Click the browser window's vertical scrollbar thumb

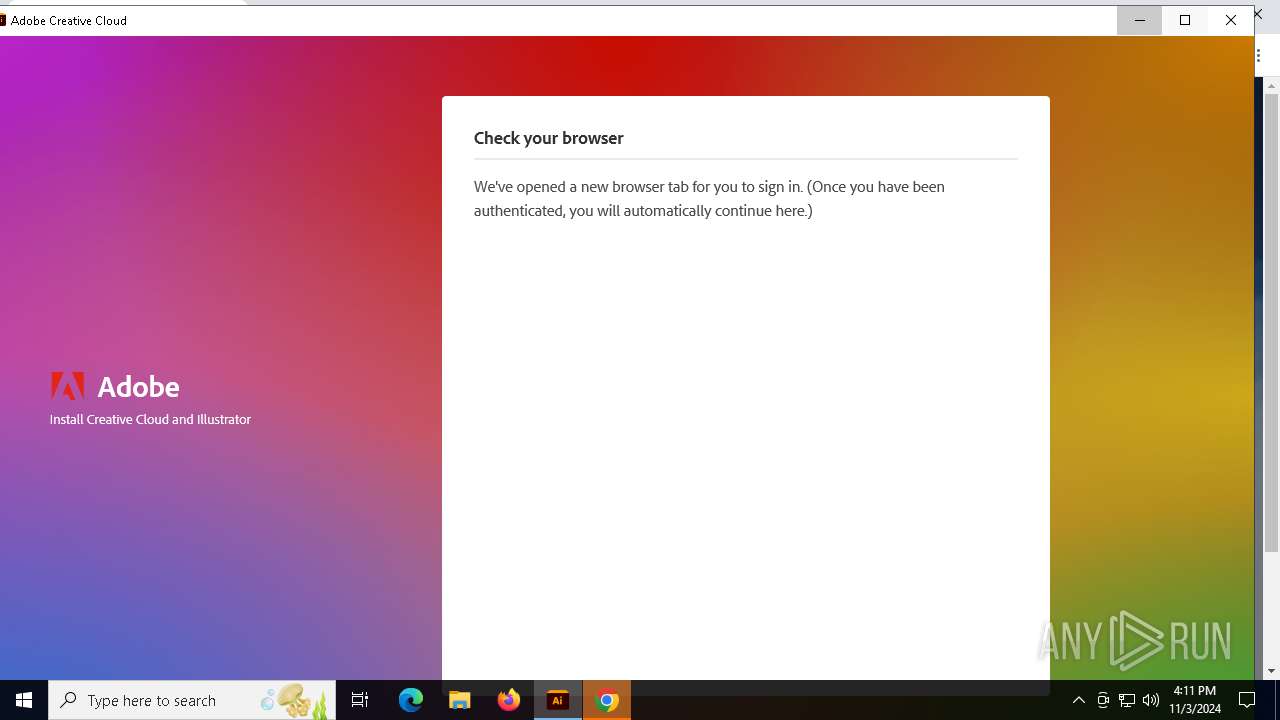[x=1272, y=325]
